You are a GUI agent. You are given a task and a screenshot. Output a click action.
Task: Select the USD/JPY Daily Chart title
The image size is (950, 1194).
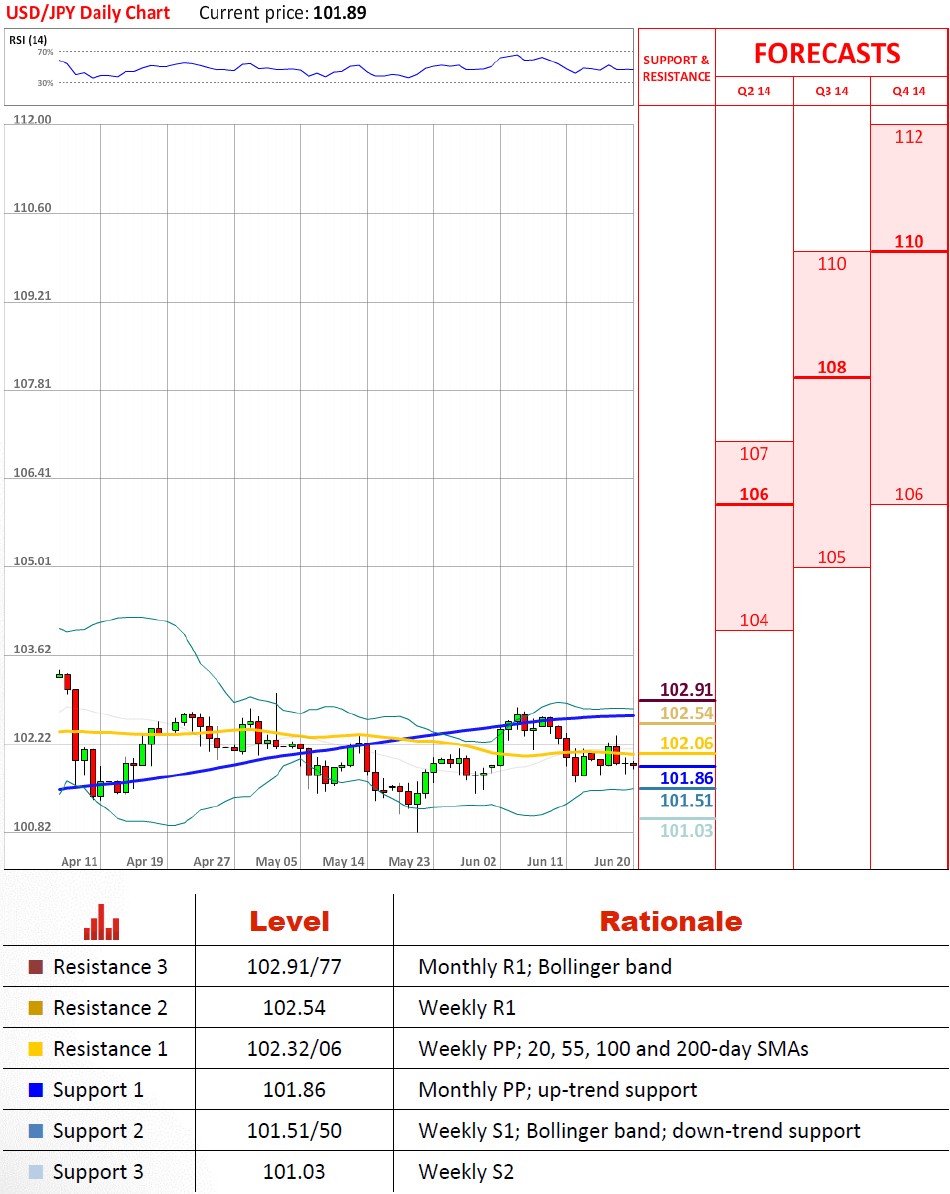point(88,13)
